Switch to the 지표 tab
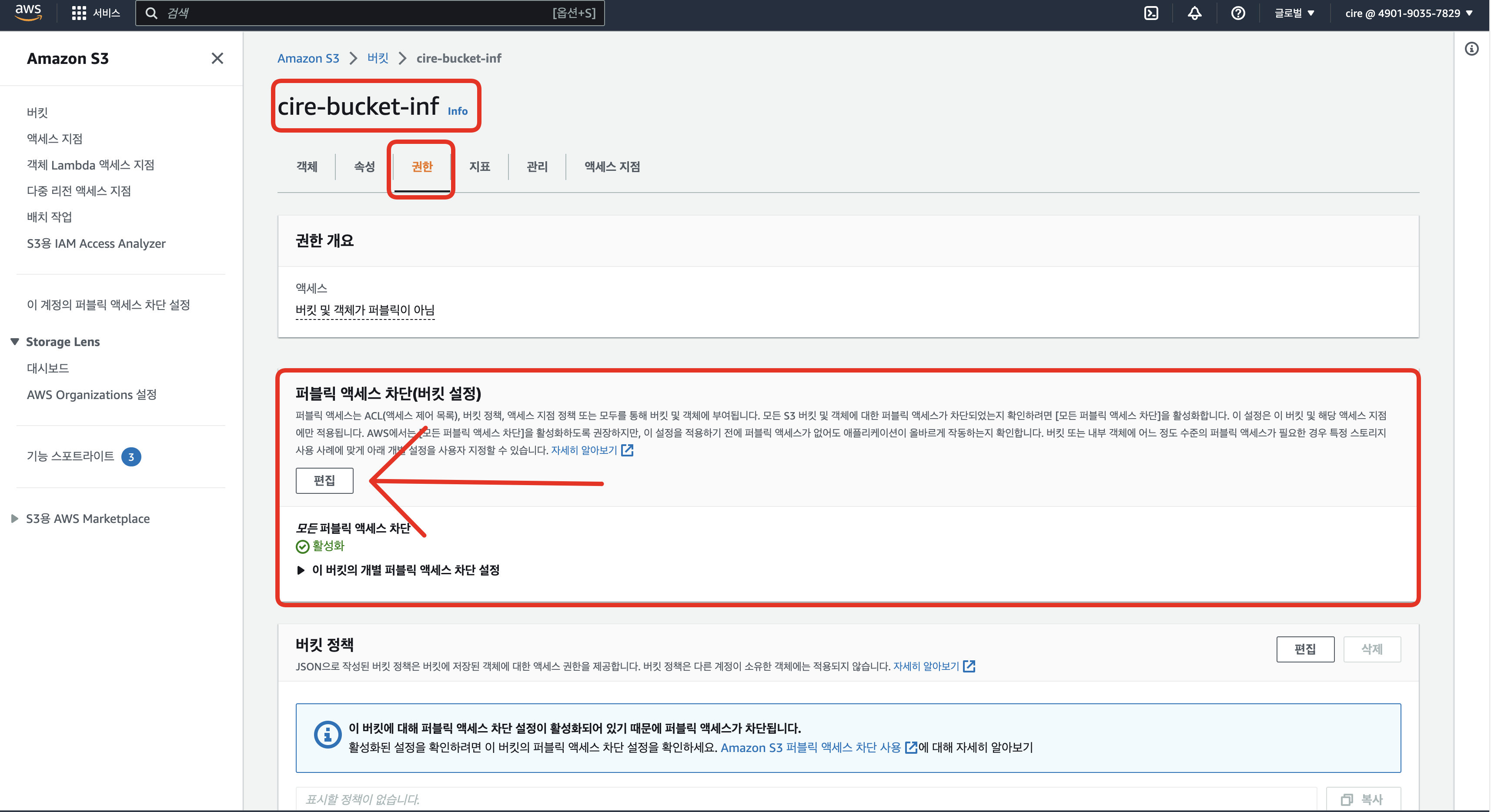This screenshot has width=1491, height=812. [x=480, y=166]
